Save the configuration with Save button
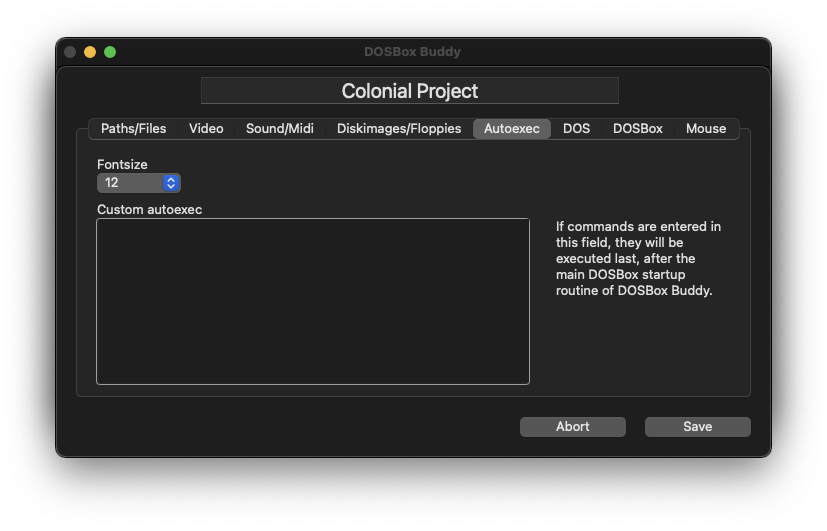Image resolution: width=827 pixels, height=531 pixels. 697,427
